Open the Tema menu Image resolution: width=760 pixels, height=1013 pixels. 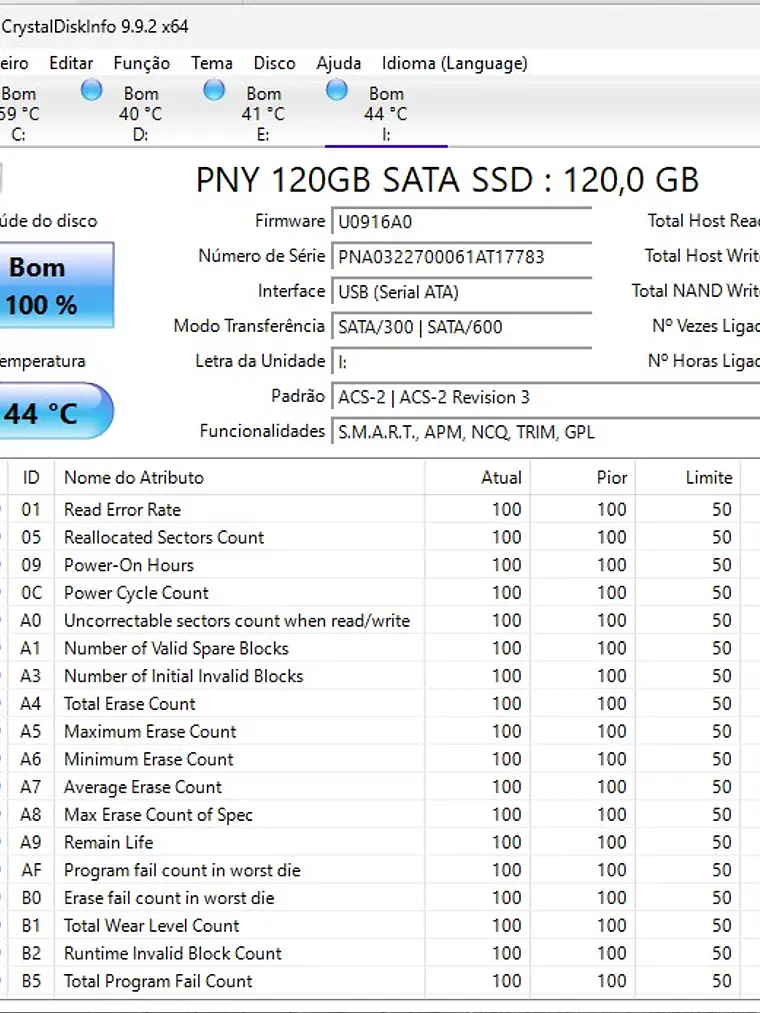pyautogui.click(x=211, y=63)
